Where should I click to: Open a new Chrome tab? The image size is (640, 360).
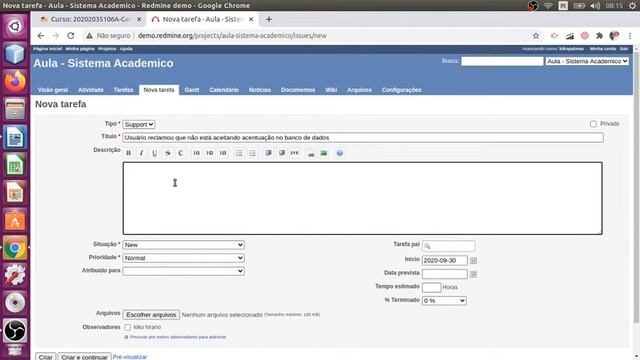[x=269, y=19]
